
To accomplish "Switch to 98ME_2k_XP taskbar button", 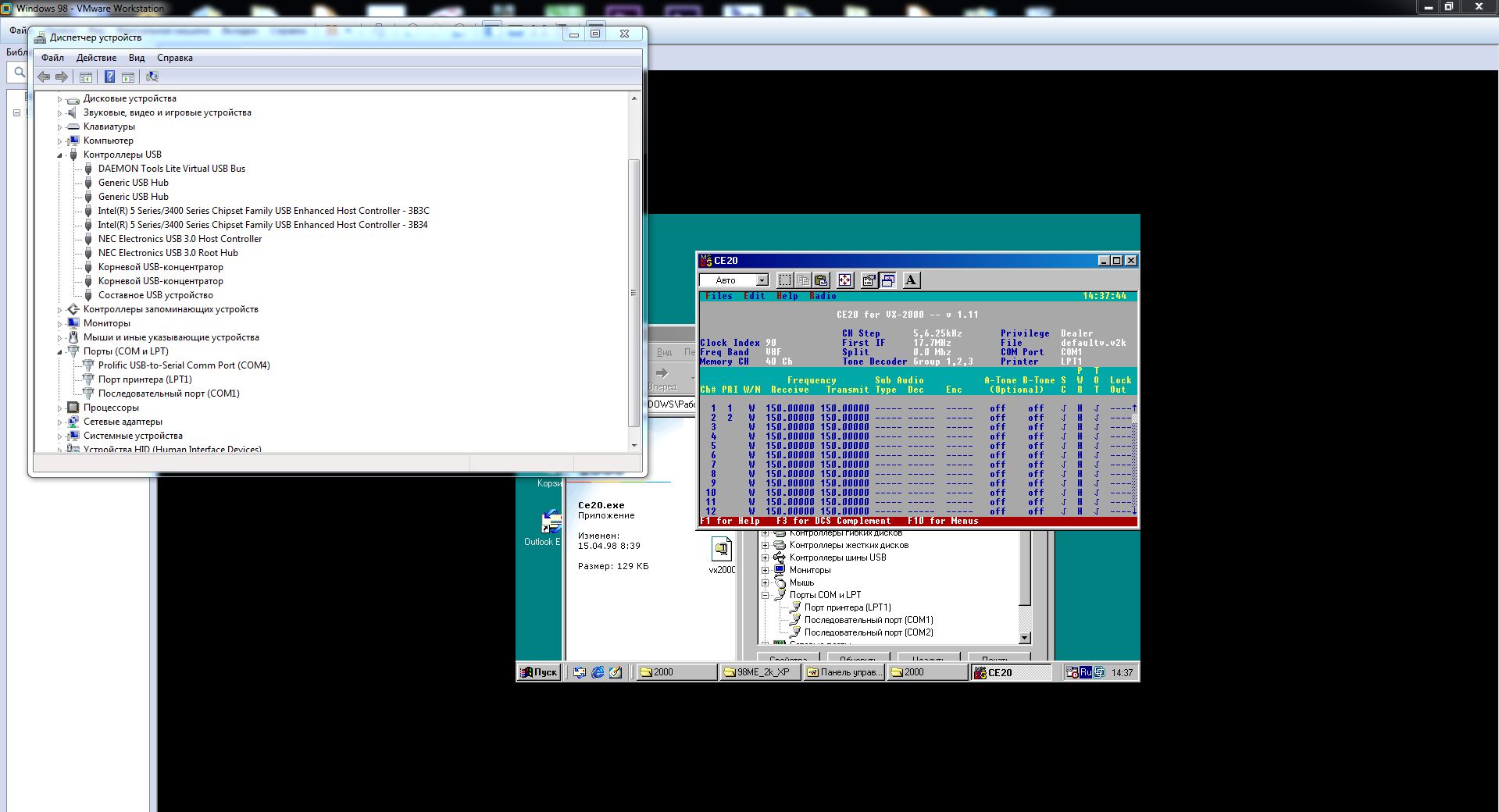I will [x=759, y=672].
